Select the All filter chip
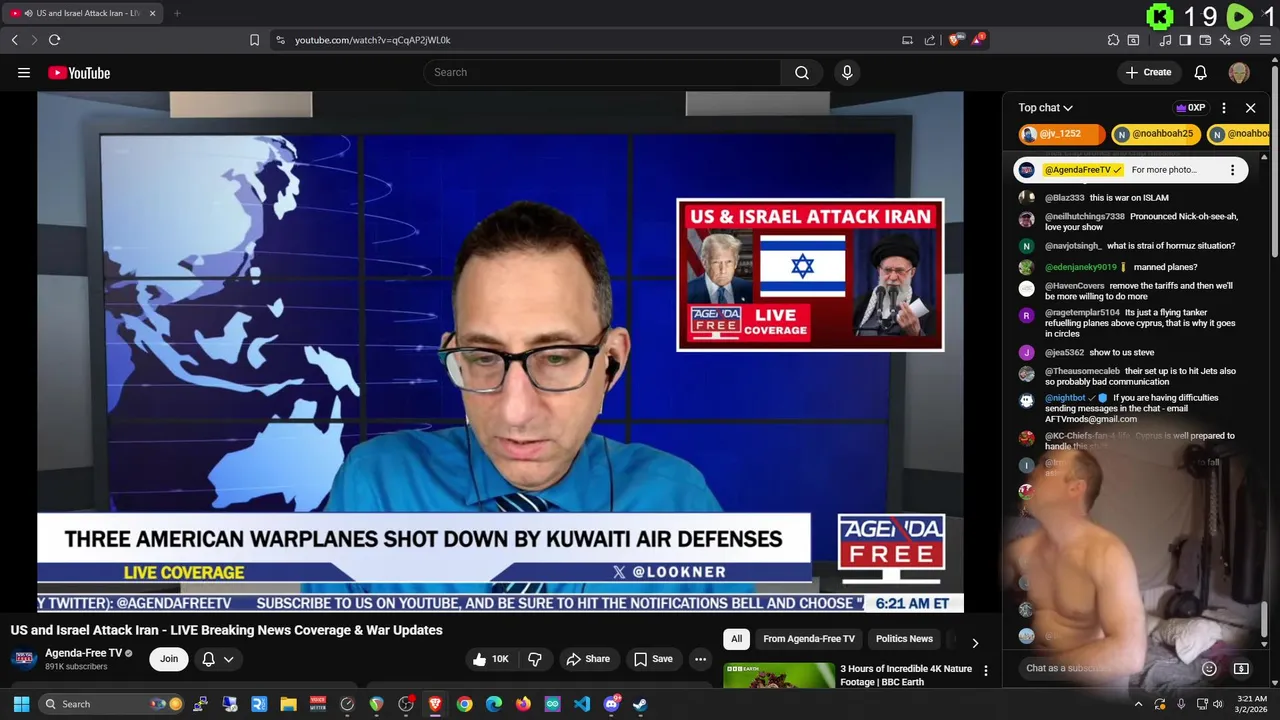 [x=736, y=639]
